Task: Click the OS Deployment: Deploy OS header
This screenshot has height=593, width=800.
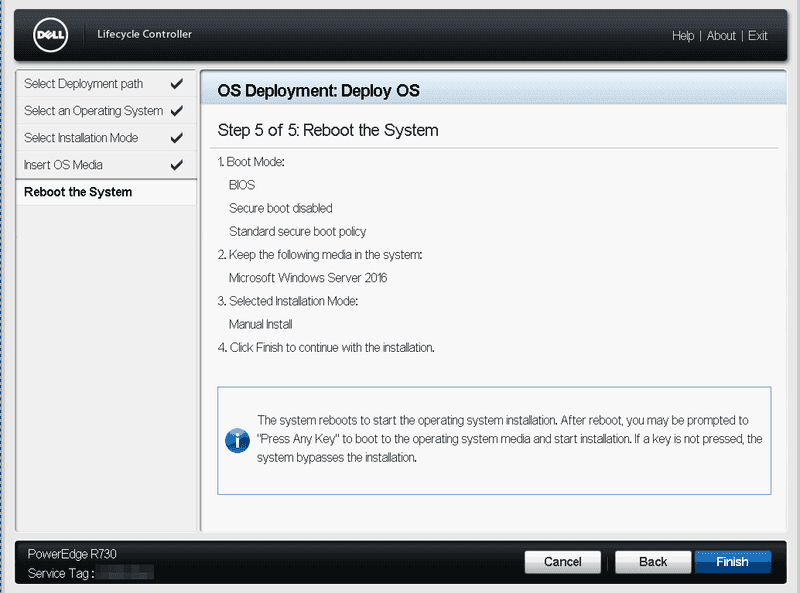Action: [318, 91]
